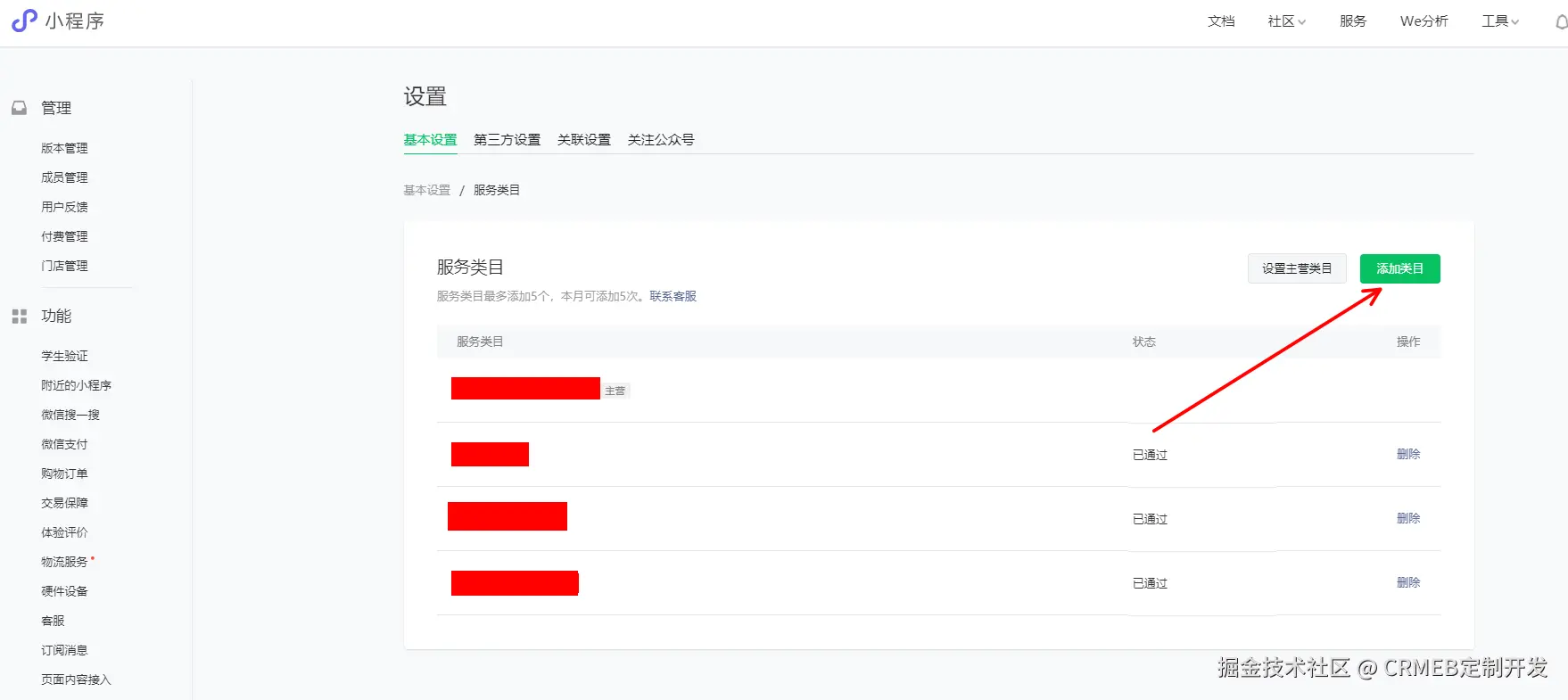The image size is (1568, 700).
Task: Delete the second 已通过 category row
Action: (1408, 518)
